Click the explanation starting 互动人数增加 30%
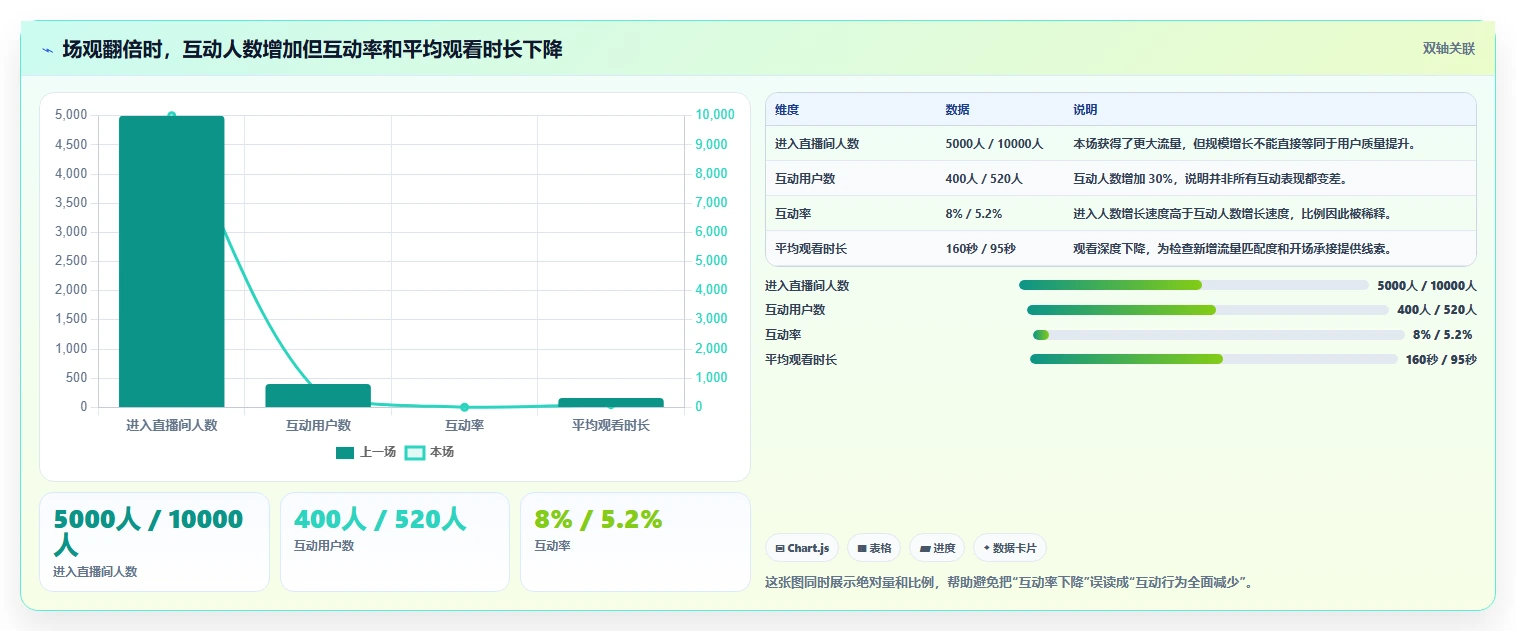 (x=1210, y=179)
